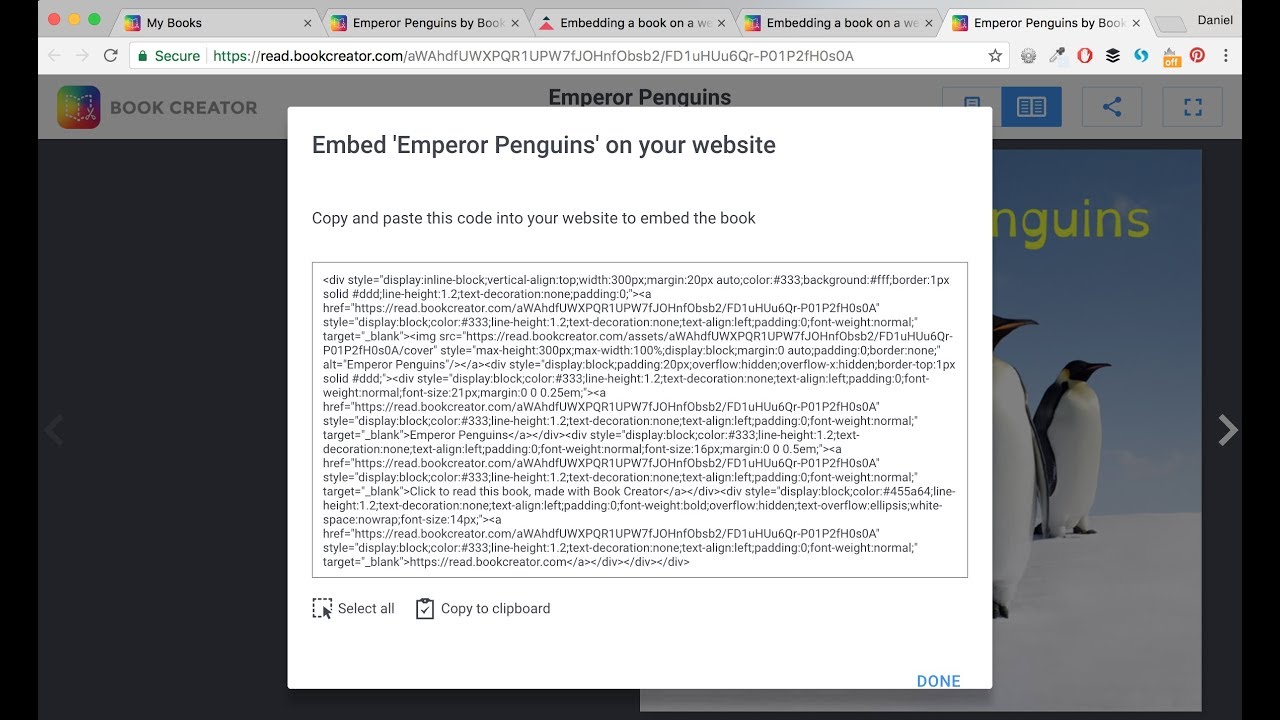Image resolution: width=1280 pixels, height=720 pixels.
Task: Bookmark this page with the star
Action: 995,56
